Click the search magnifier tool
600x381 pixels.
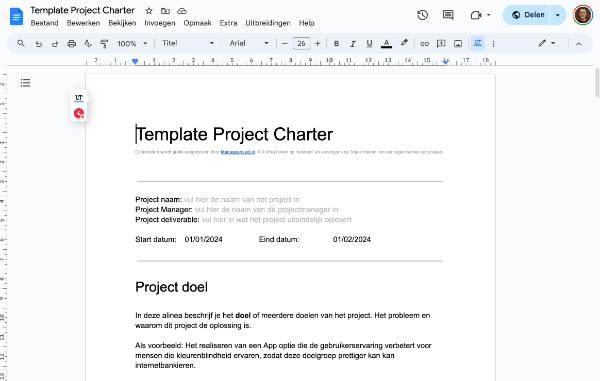pos(21,43)
